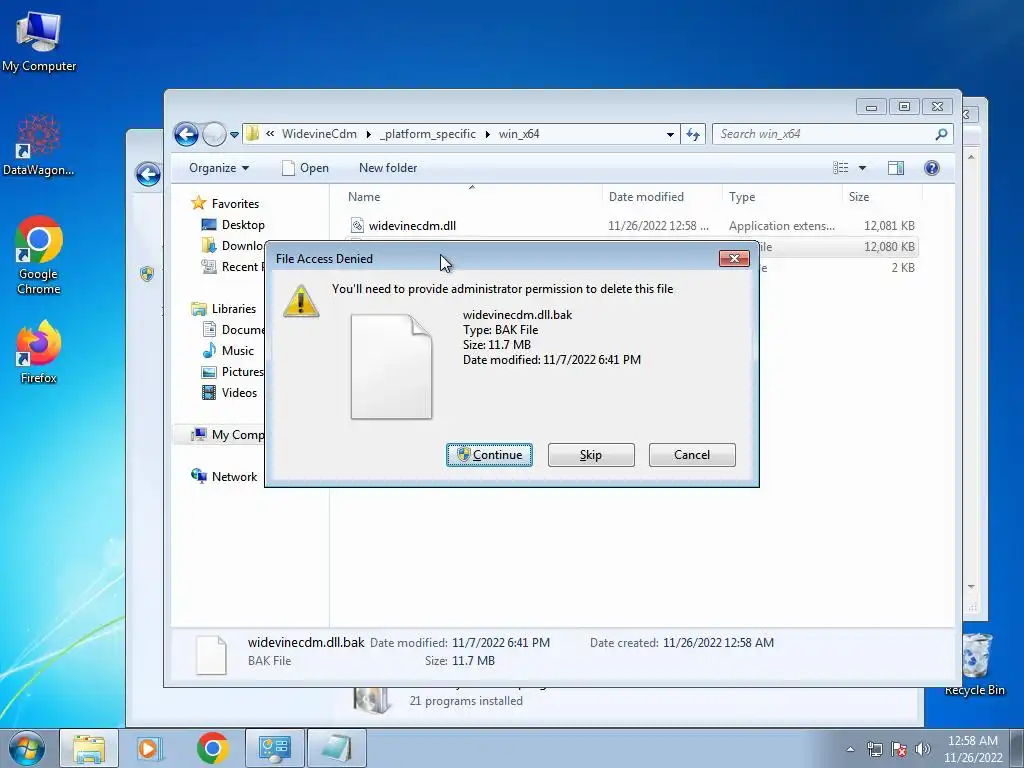Select the widevinecdm.dll file

(x=412, y=226)
